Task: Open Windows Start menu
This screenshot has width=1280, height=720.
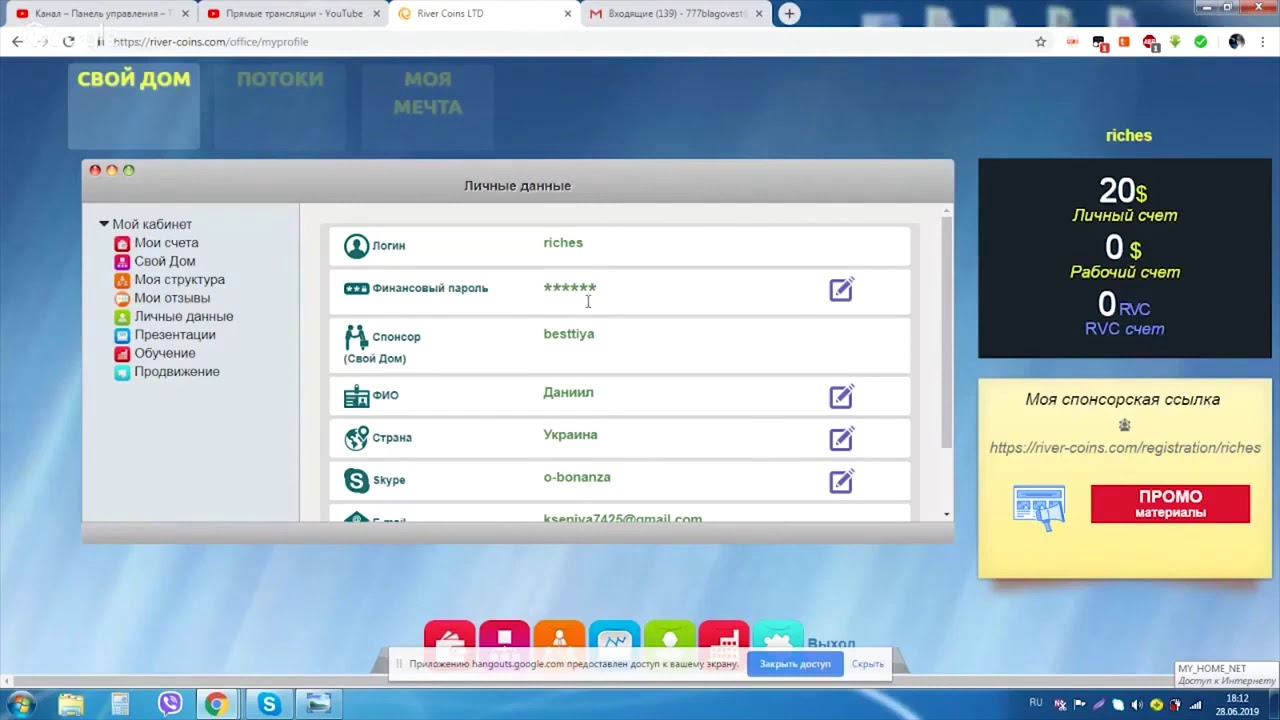Action: point(21,704)
